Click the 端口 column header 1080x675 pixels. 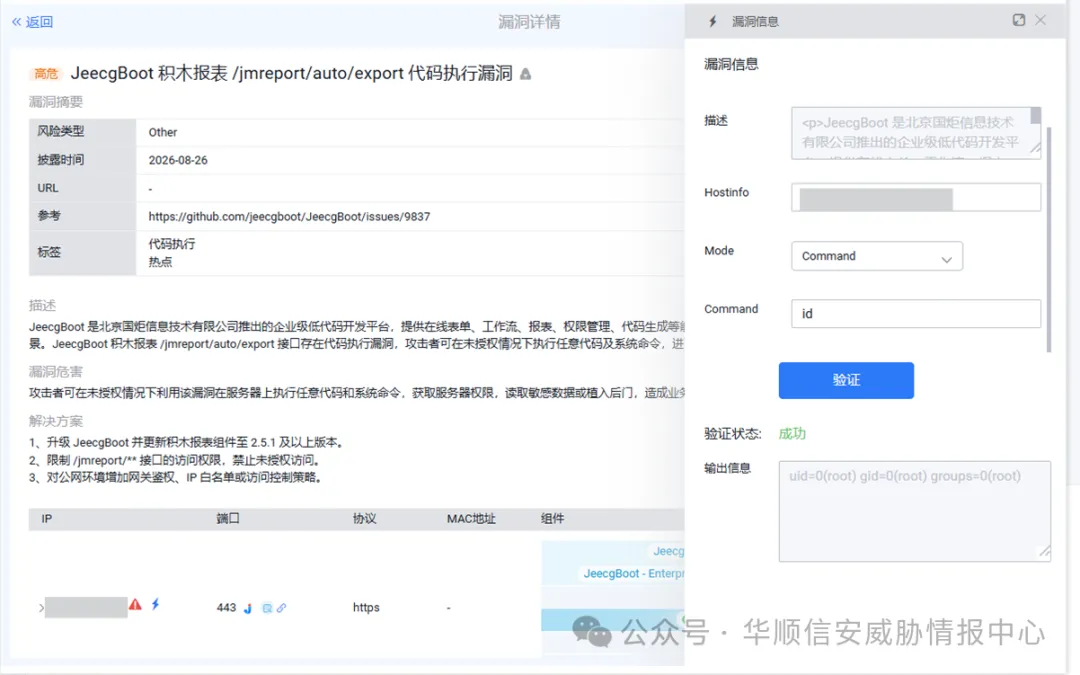228,519
